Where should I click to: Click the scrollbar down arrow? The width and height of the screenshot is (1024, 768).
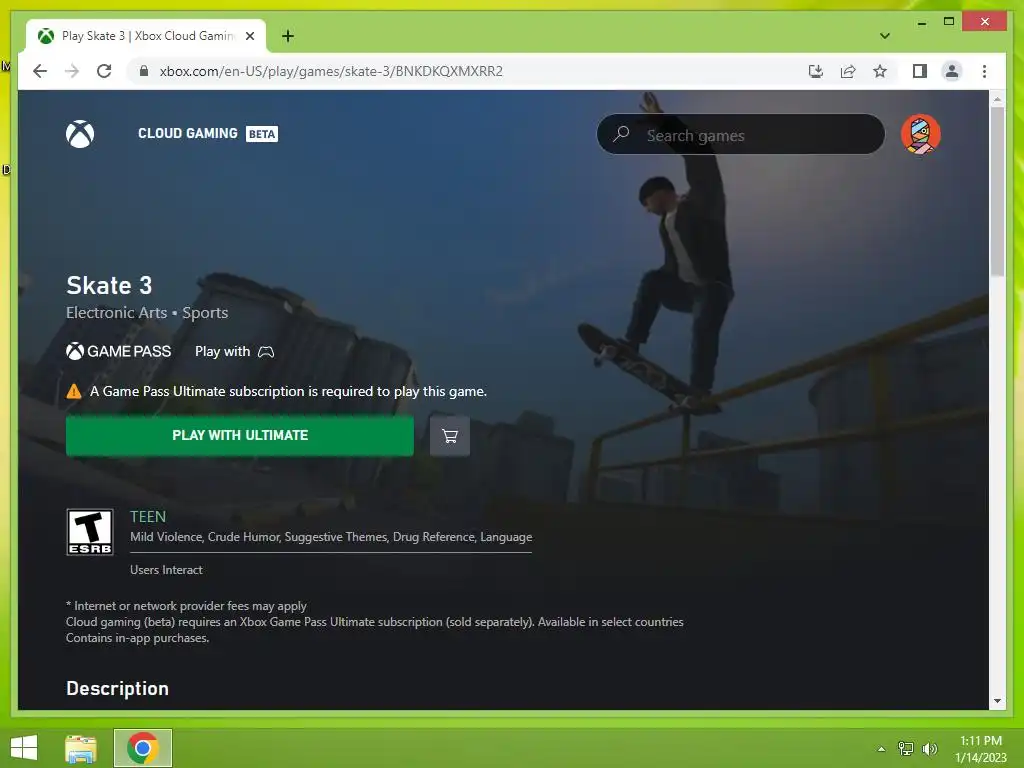click(997, 701)
